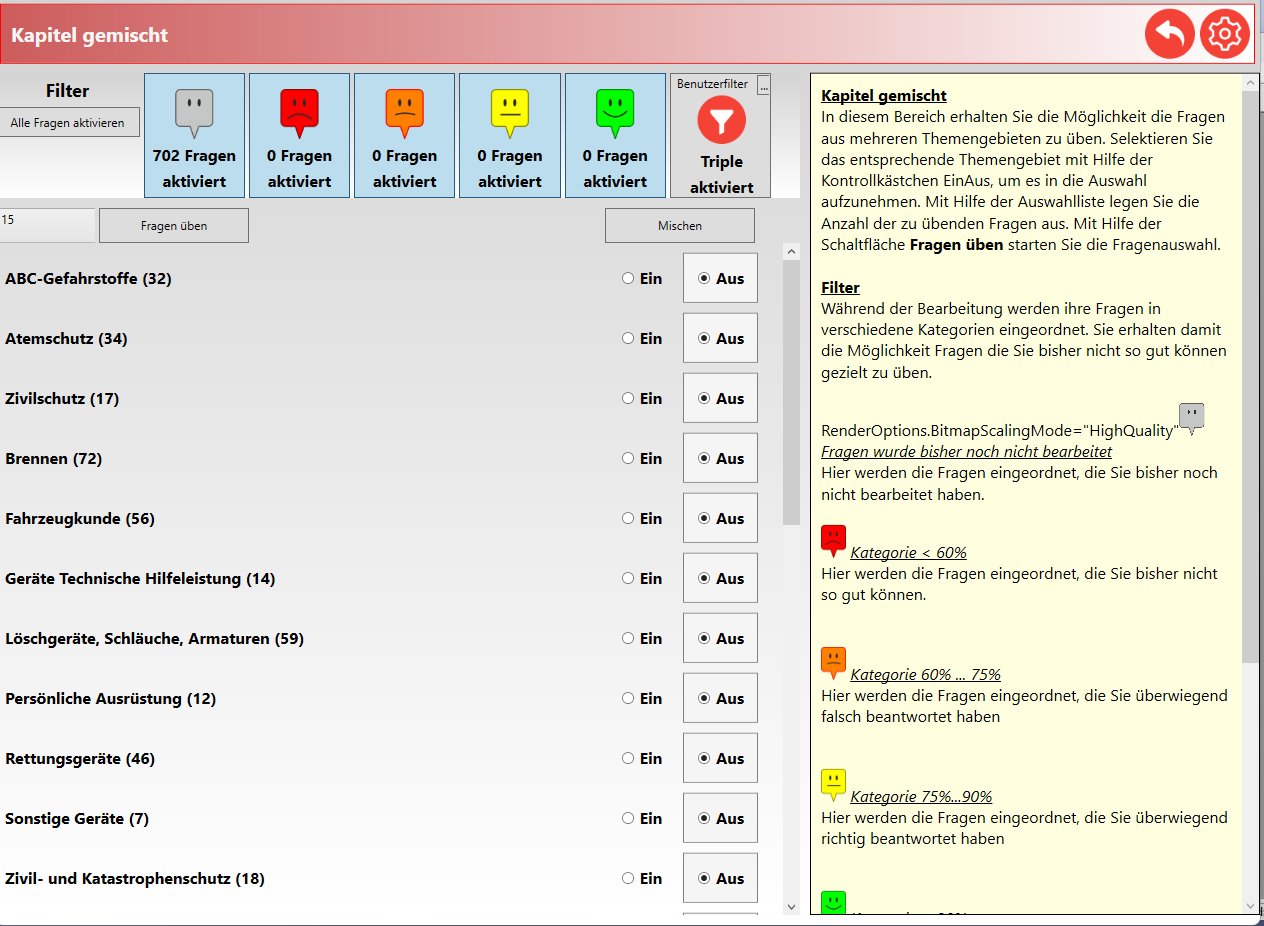Select Aus for Geräte Technische Hilfeleistung

tap(720, 578)
